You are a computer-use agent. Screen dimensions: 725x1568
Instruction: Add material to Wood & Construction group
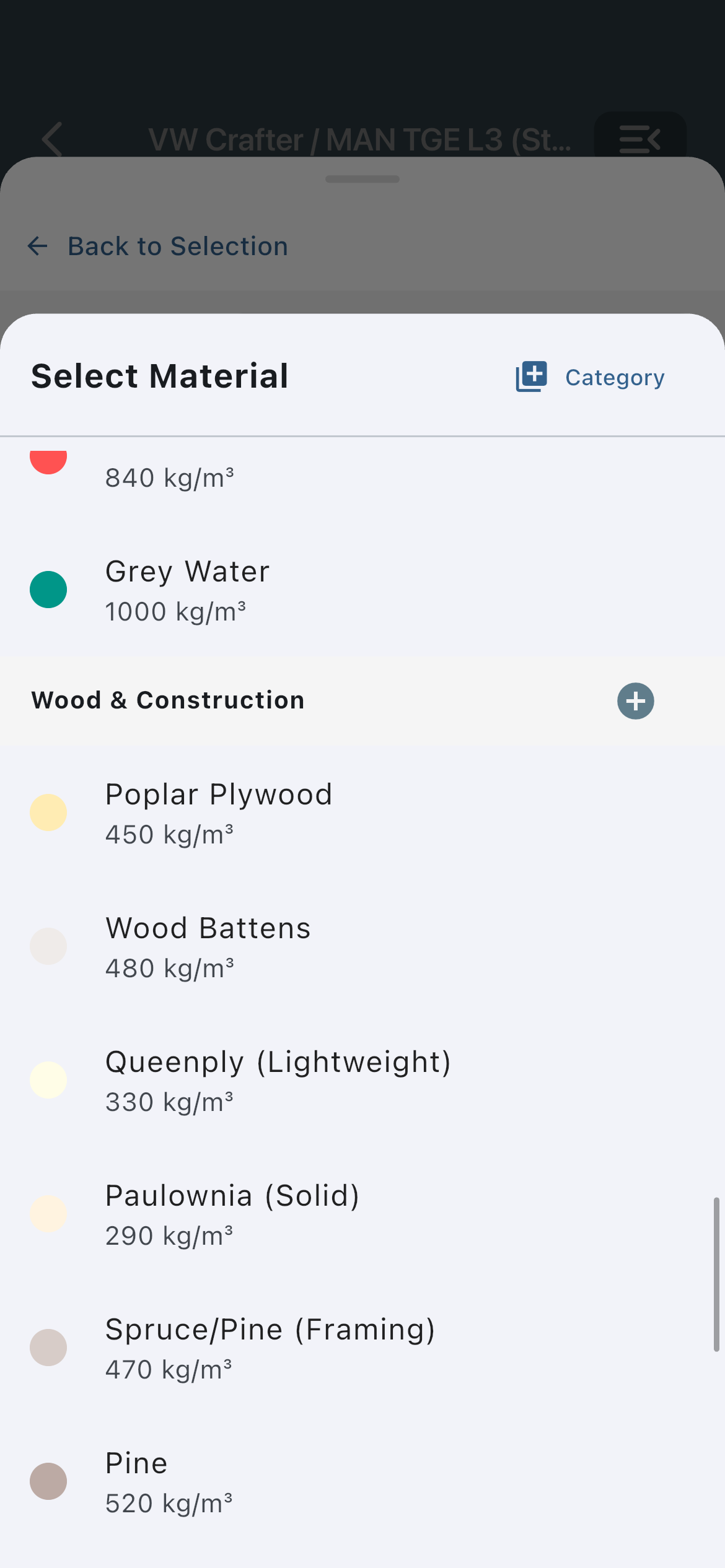[x=635, y=701]
